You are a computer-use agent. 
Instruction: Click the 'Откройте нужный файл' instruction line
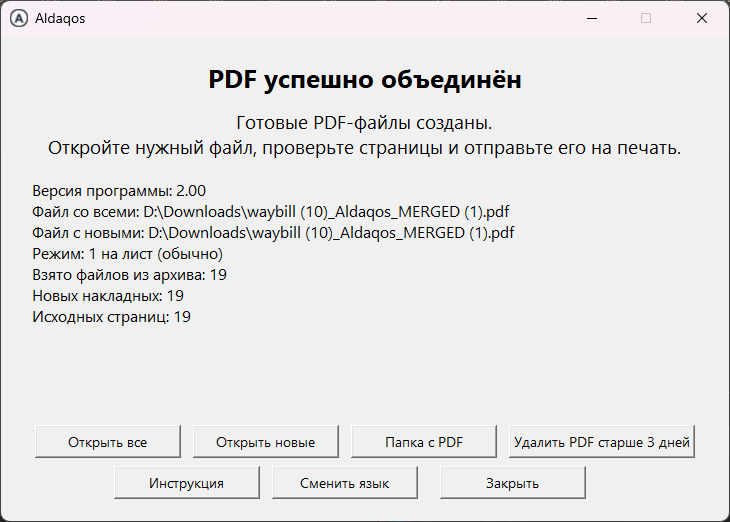tap(365, 148)
